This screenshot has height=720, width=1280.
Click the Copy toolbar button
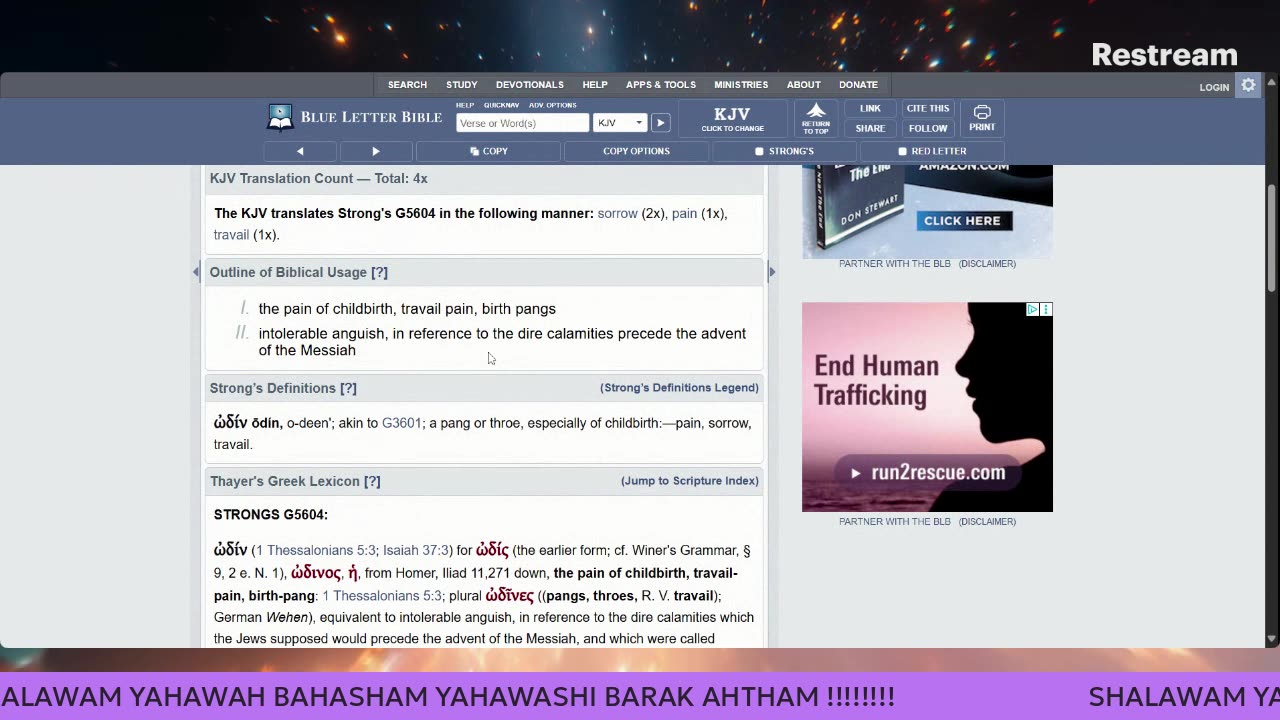tap(489, 151)
